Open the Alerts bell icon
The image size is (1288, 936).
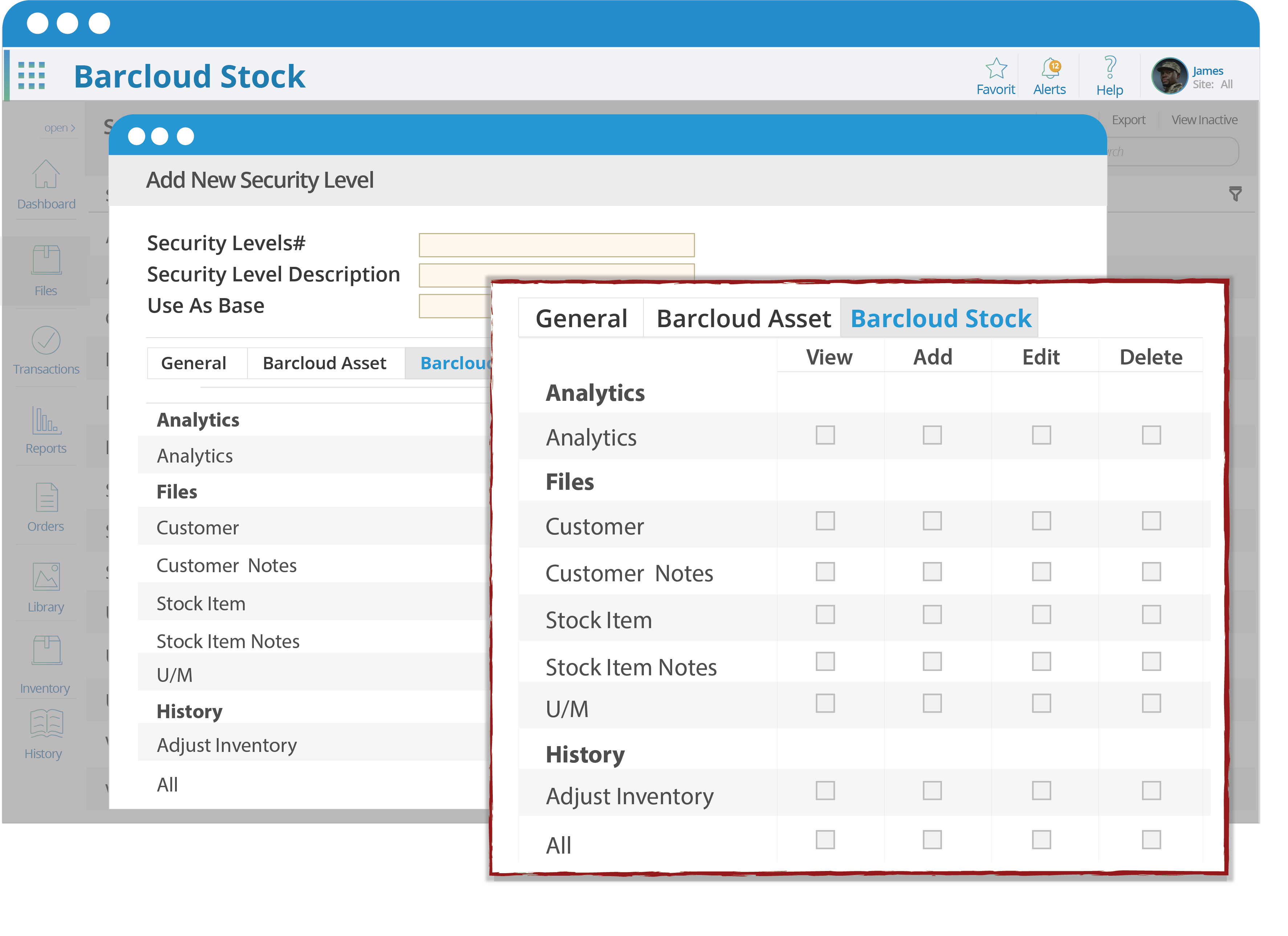click(x=1050, y=69)
